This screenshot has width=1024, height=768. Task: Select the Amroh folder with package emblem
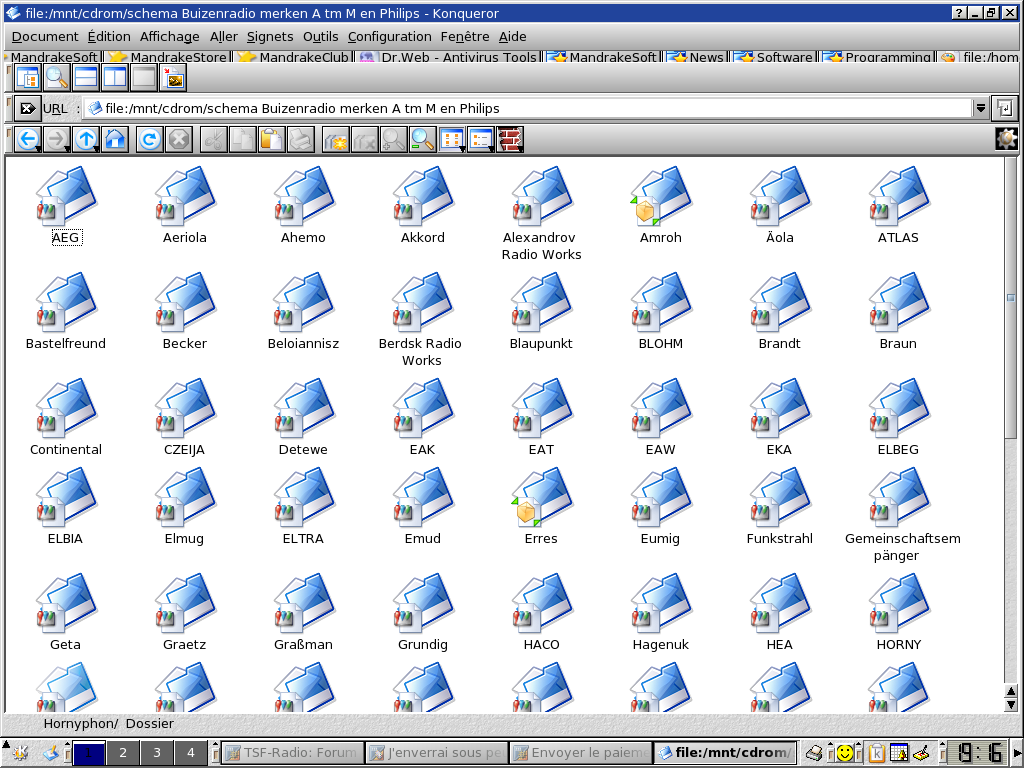661,204
